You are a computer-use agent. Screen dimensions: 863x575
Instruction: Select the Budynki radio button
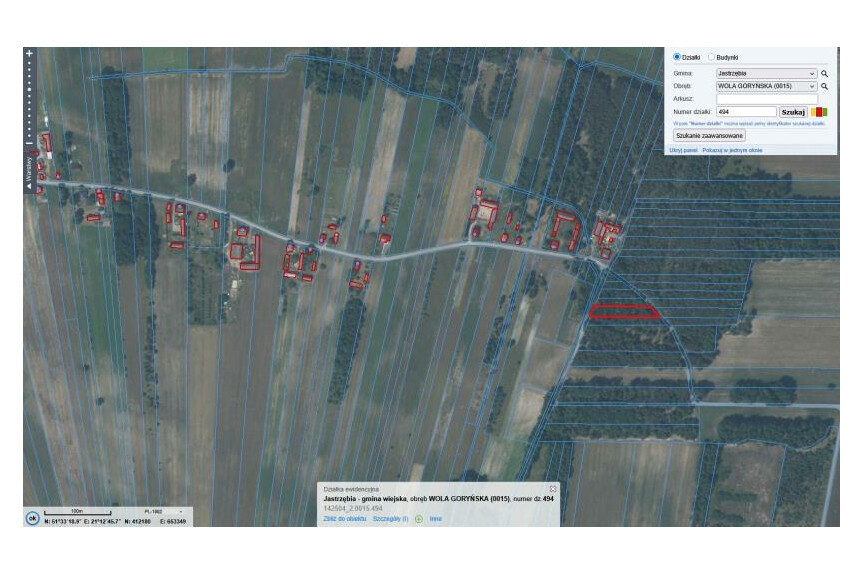tap(712, 57)
